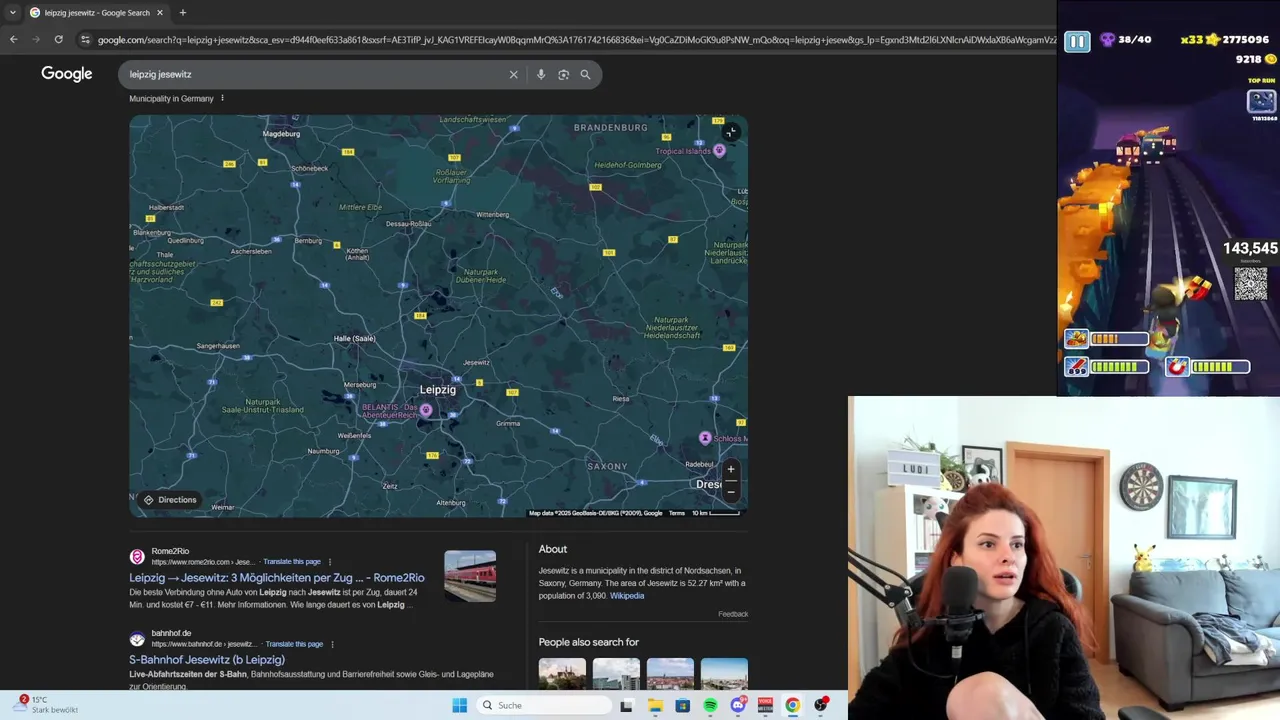
Task: Open the weather widget in the taskbar
Action: coord(47,705)
